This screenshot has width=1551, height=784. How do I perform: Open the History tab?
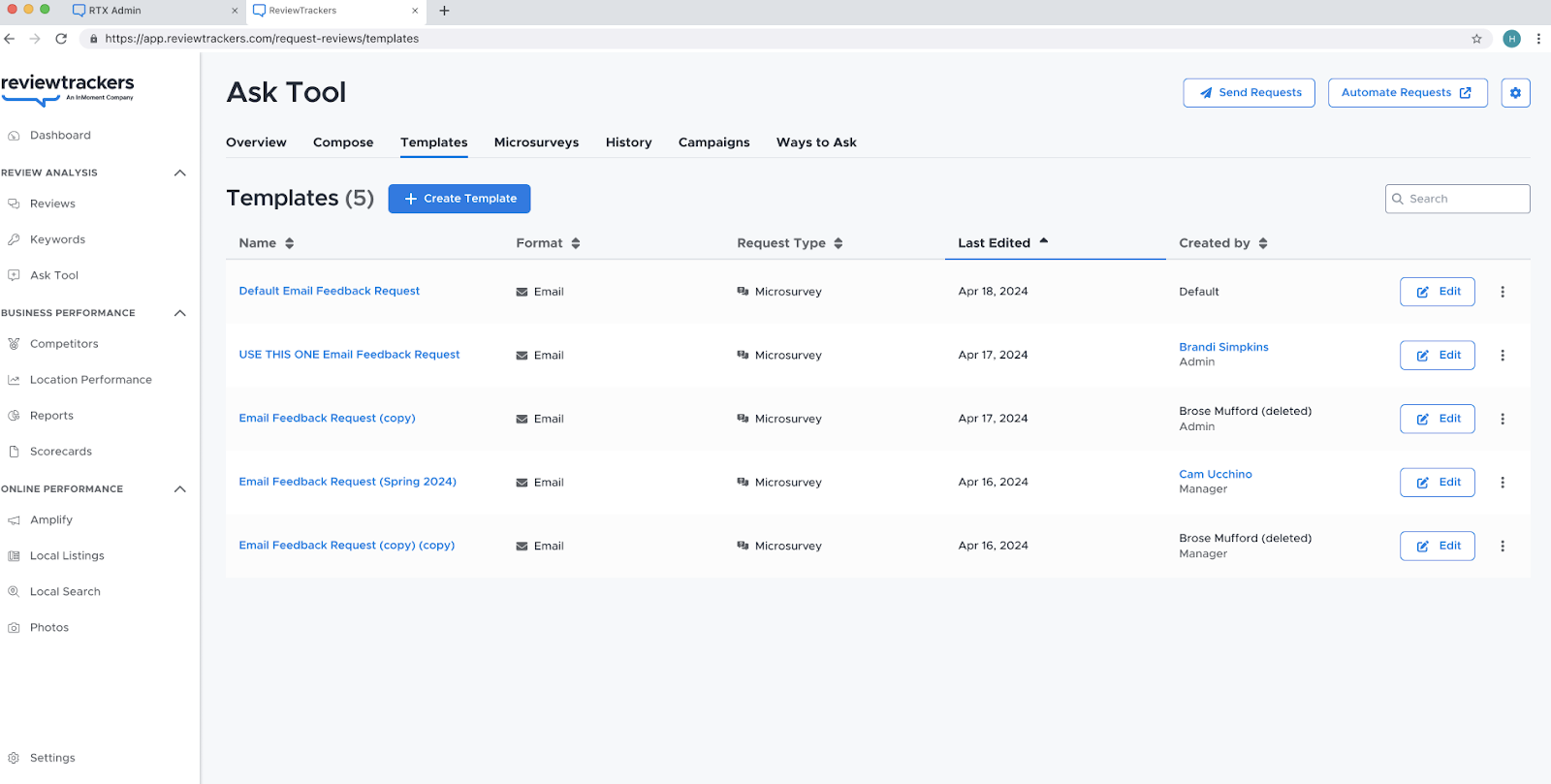point(628,142)
